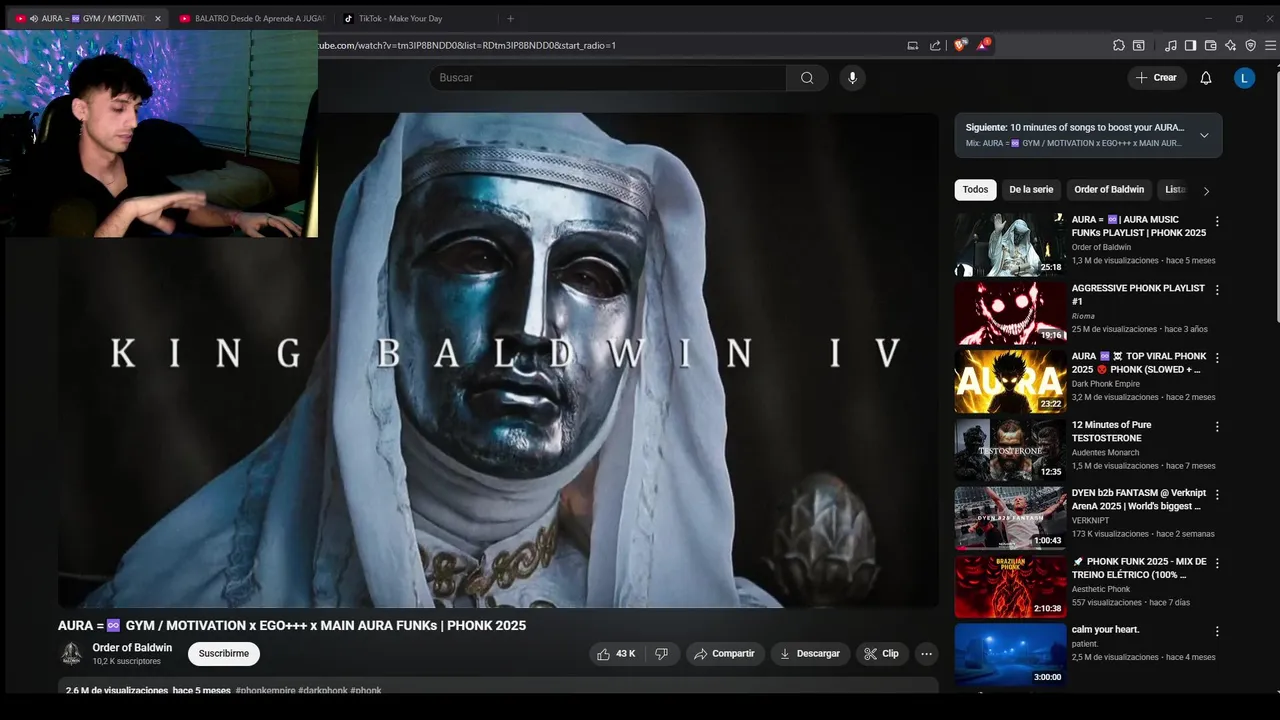
Task: Open options for AURA TOP VIRAL PHONK 2025
Action: [1217, 358]
